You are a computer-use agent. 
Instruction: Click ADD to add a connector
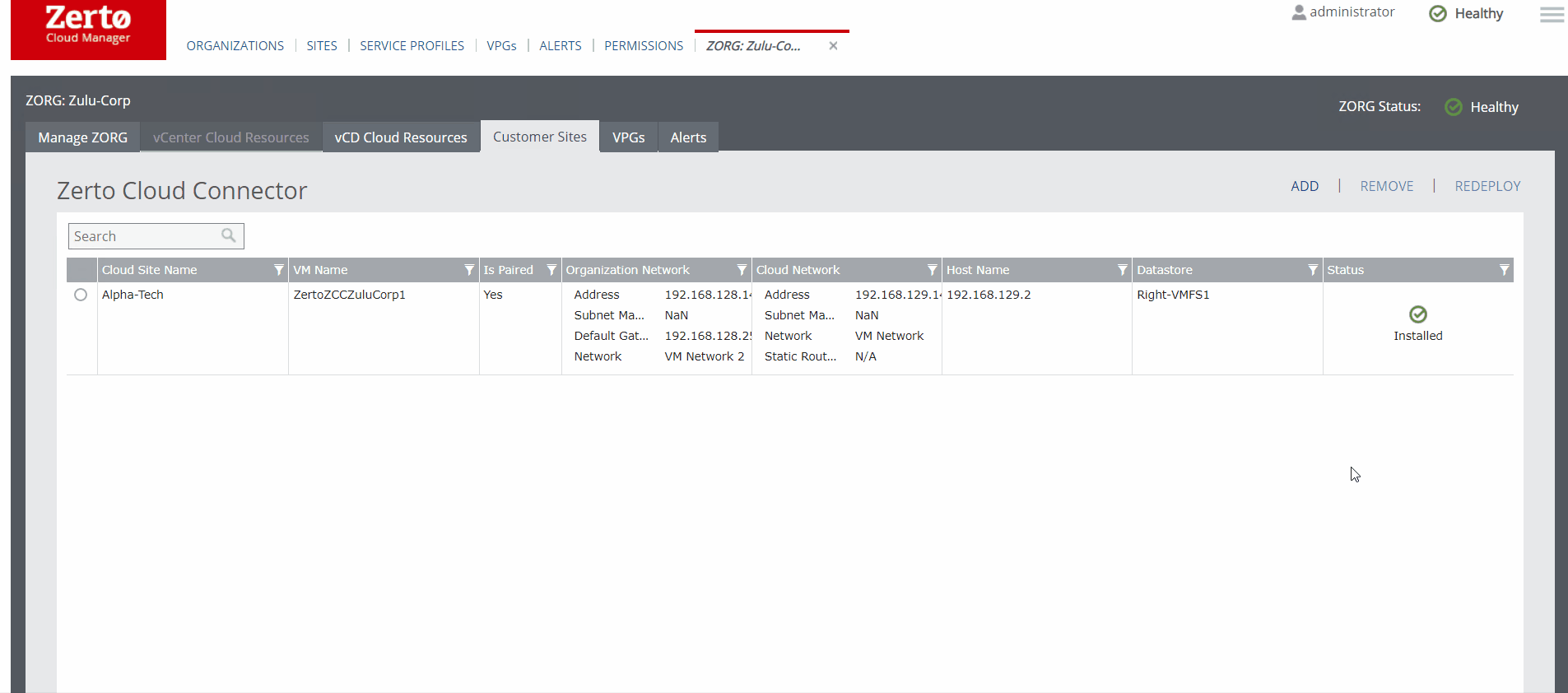[x=1305, y=186]
